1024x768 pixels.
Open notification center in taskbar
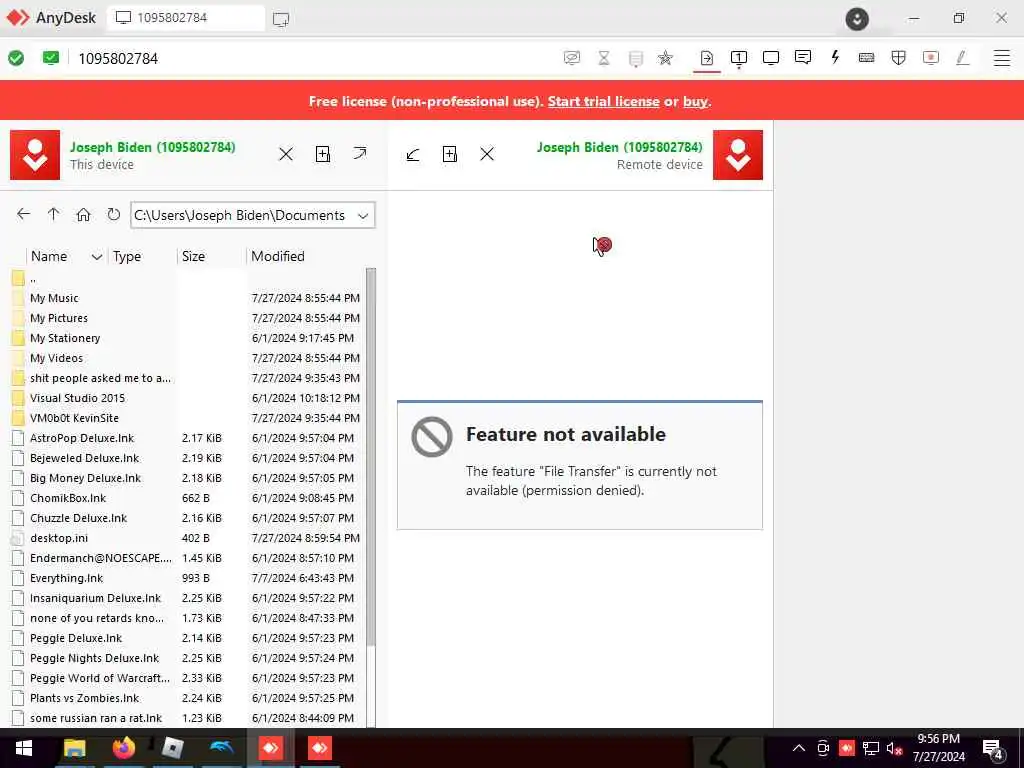click(x=993, y=749)
